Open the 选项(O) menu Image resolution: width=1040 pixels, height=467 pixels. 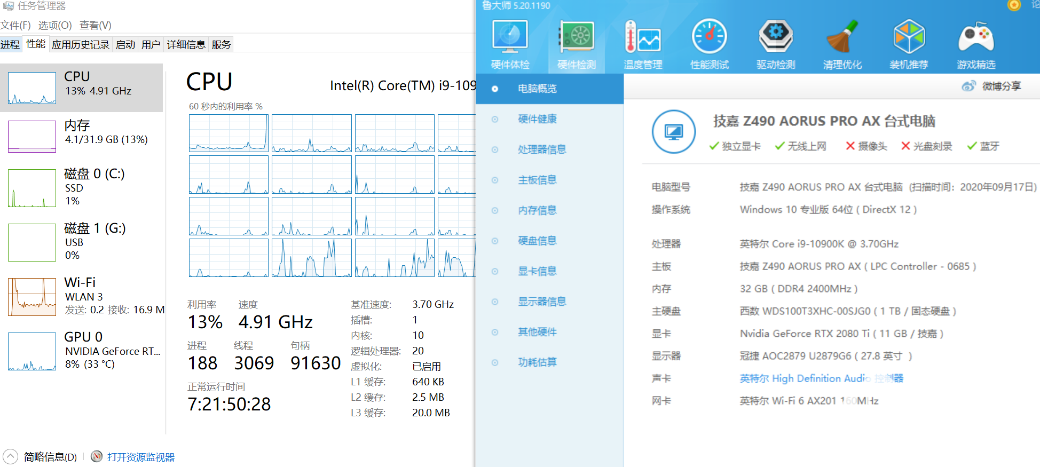[54, 25]
